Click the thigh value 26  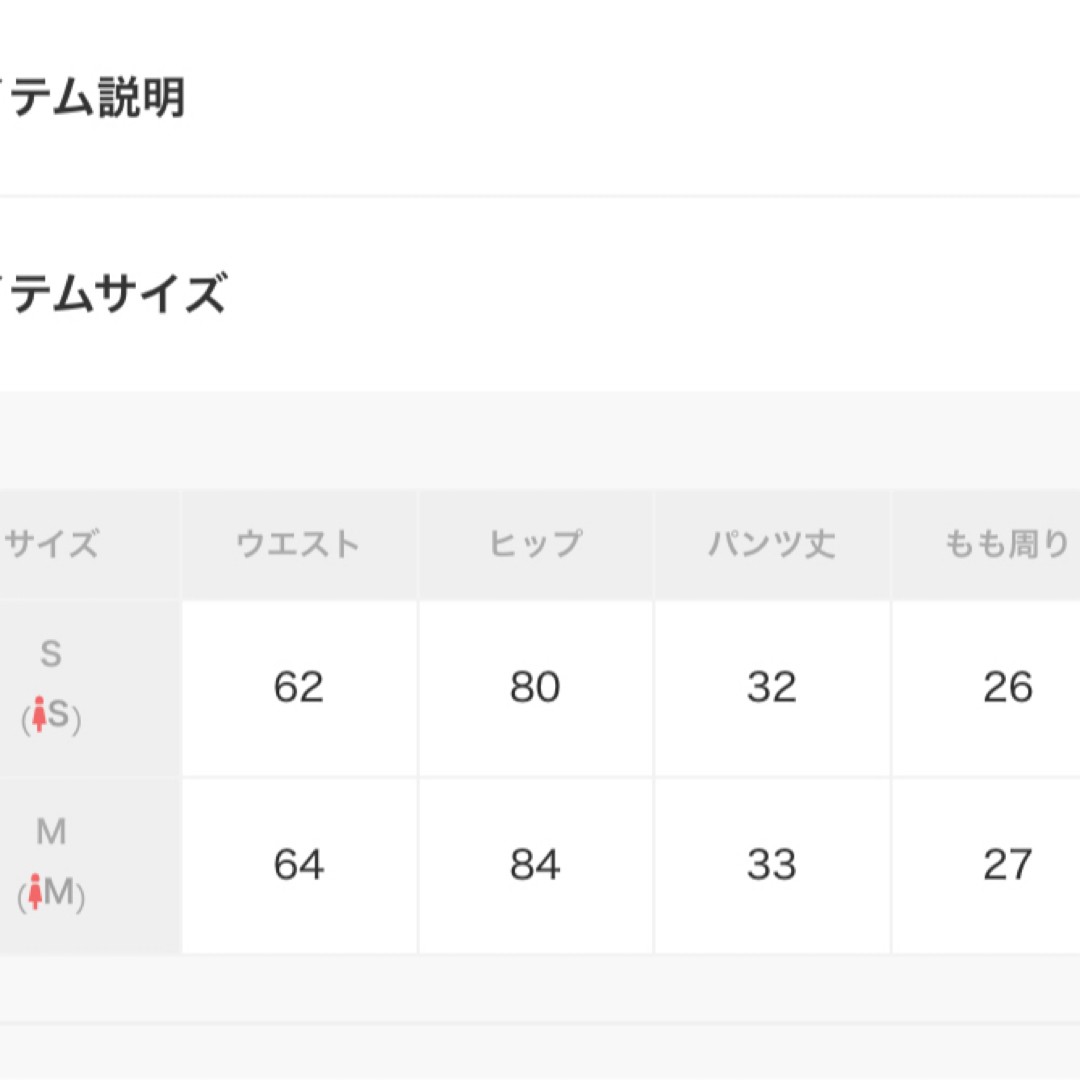[1008, 687]
